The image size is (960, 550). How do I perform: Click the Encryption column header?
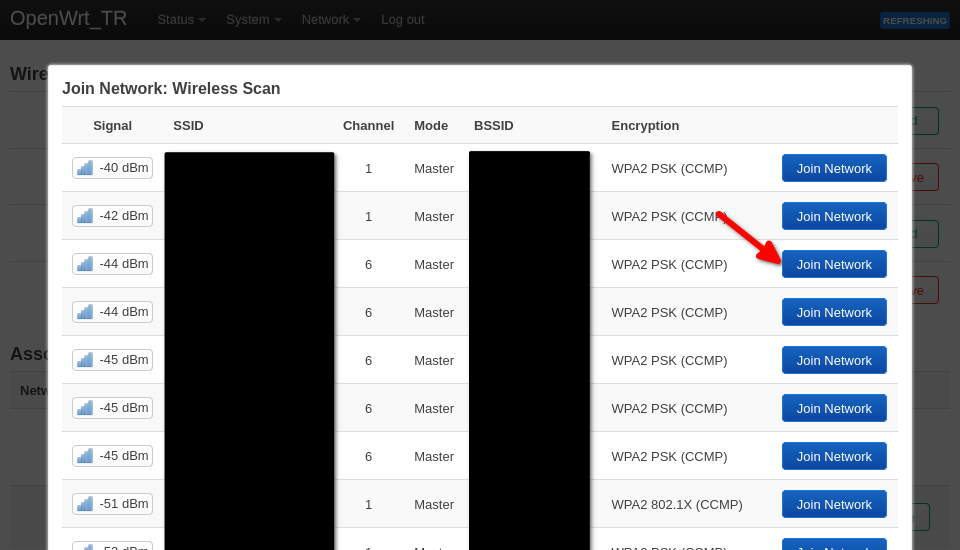(x=645, y=125)
